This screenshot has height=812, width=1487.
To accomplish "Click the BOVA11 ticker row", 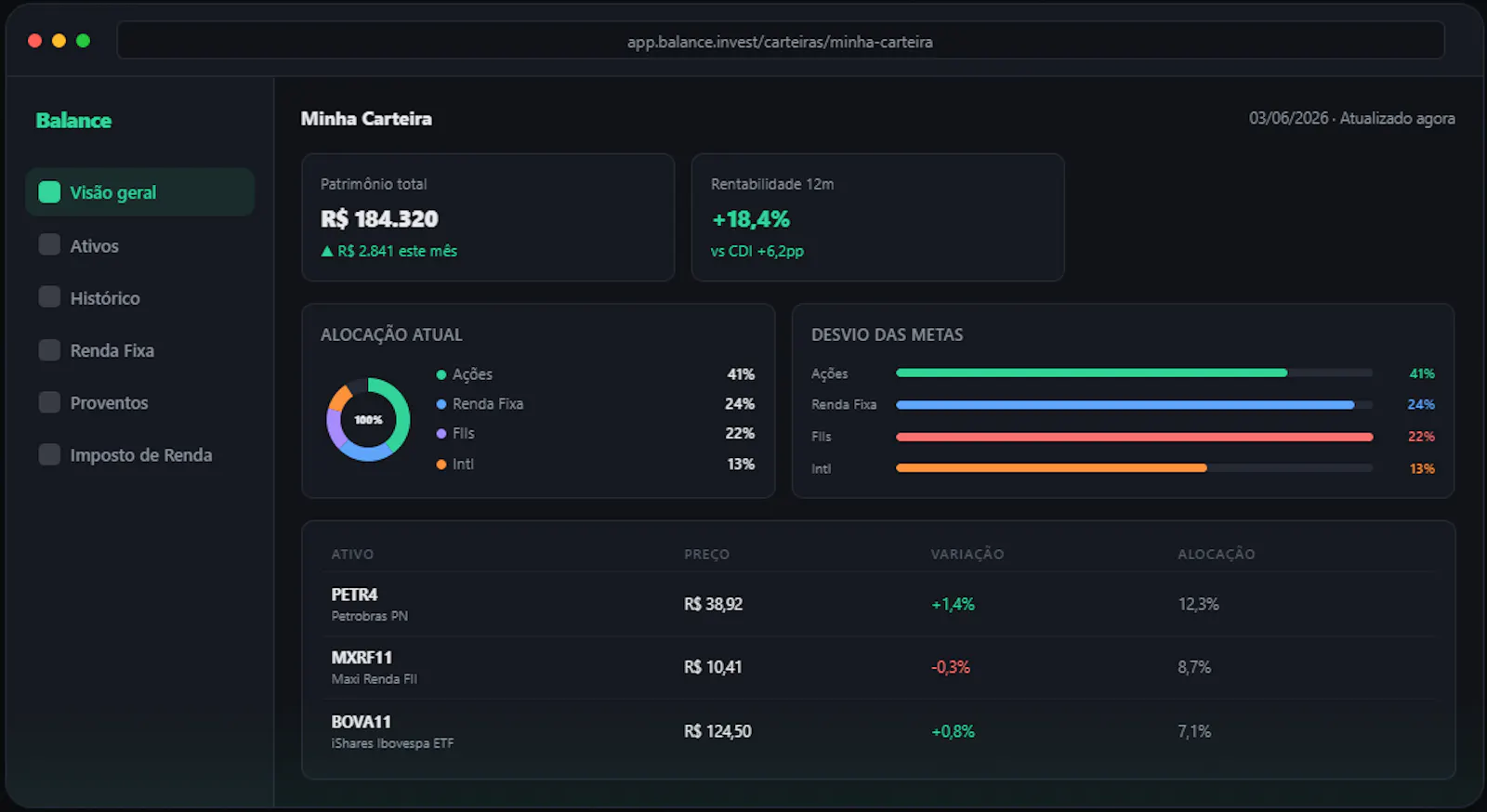I will tap(878, 731).
